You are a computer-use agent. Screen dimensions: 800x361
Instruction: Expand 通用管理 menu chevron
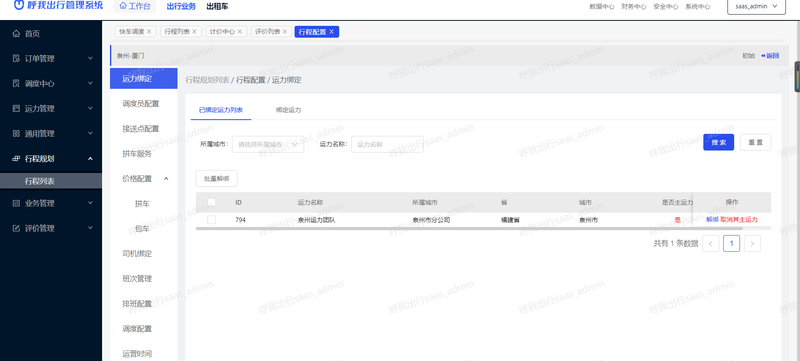[90, 134]
